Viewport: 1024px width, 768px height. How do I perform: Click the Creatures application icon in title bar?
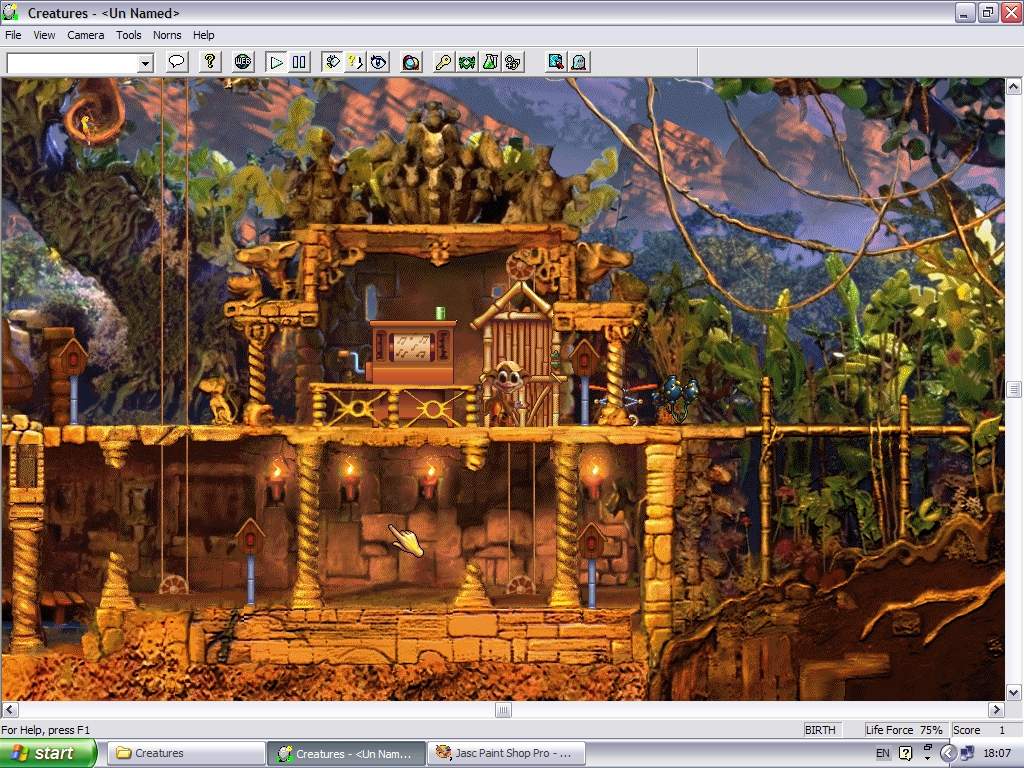coord(10,12)
